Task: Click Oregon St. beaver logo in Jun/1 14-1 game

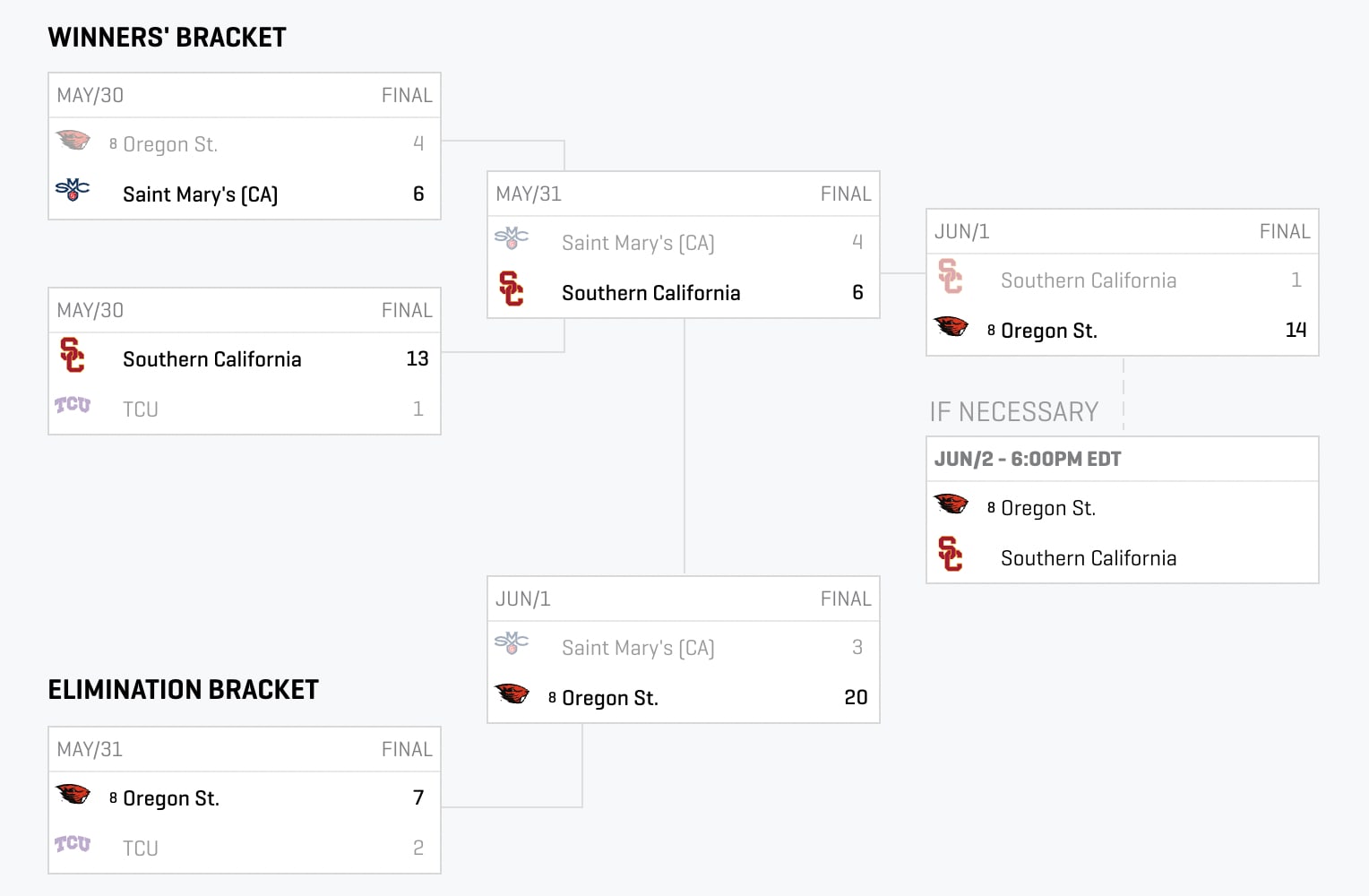Action: pyautogui.click(x=951, y=326)
